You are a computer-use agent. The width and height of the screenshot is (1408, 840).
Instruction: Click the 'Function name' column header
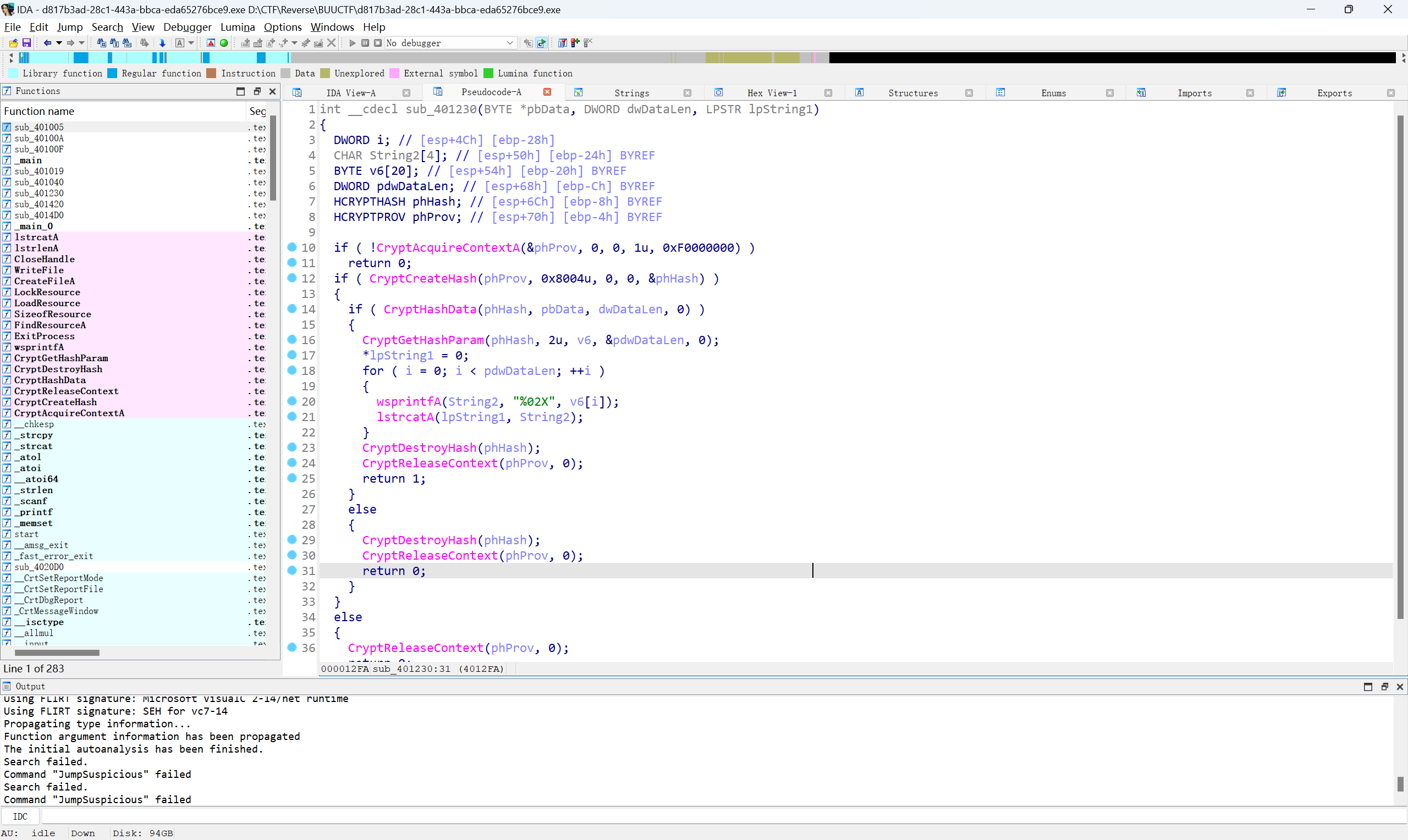[123, 111]
